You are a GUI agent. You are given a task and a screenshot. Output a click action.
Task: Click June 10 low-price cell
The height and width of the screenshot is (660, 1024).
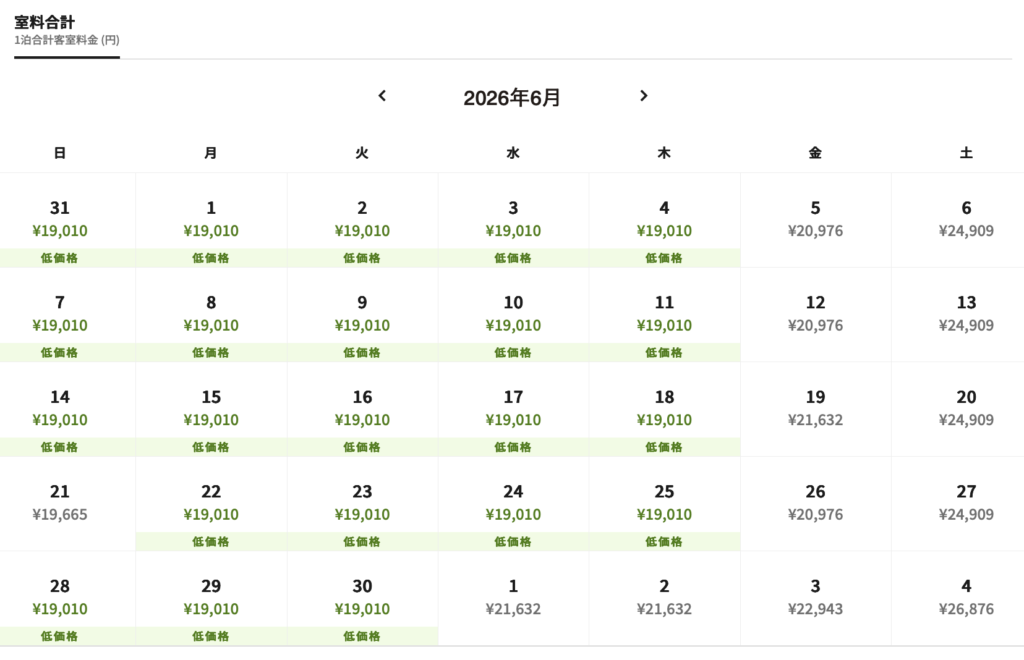pos(513,315)
